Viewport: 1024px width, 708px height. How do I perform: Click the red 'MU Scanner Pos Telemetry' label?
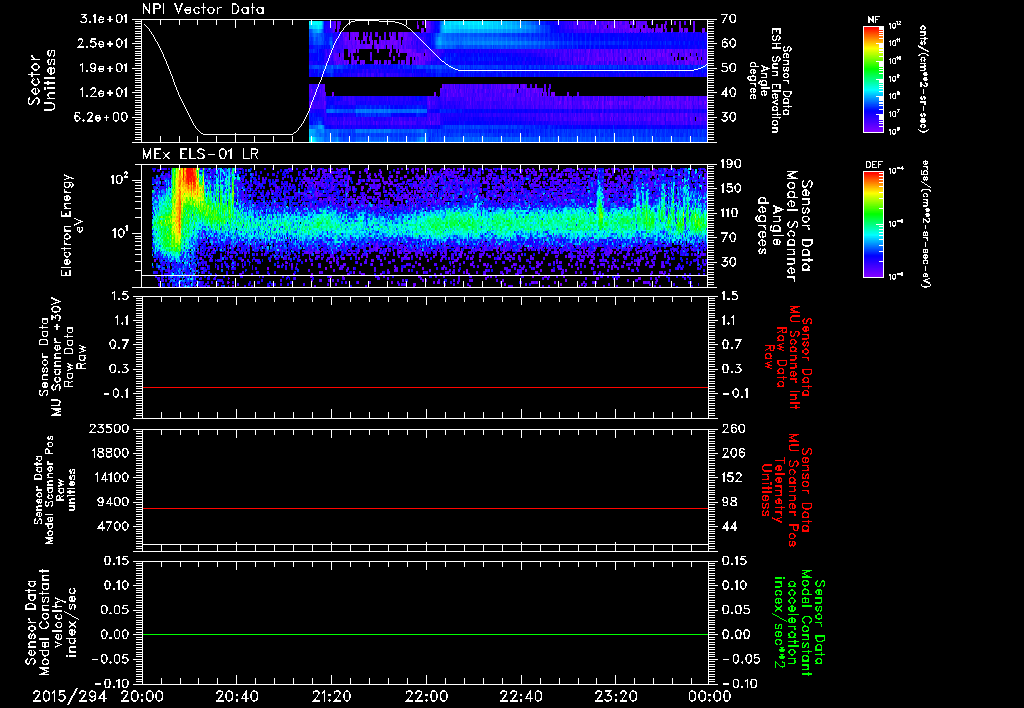tap(786, 490)
